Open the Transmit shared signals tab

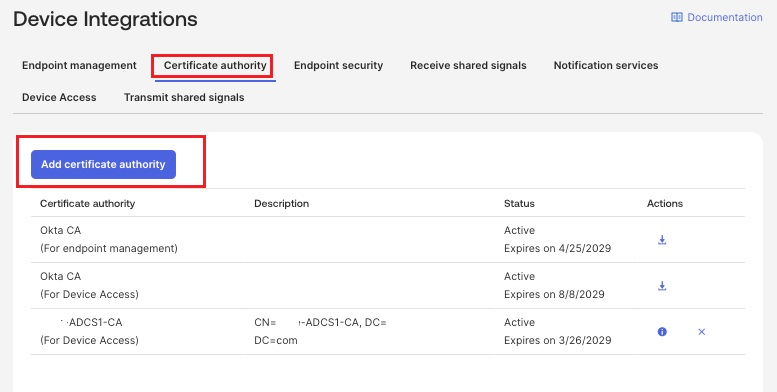point(184,97)
